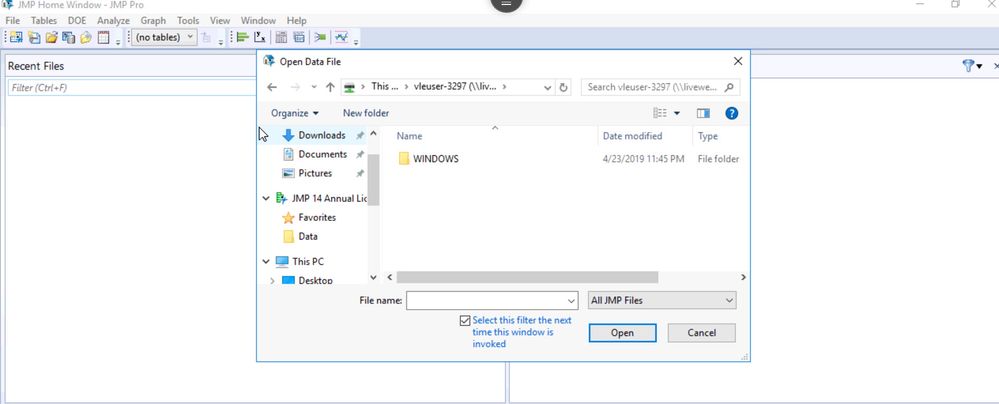This screenshot has height=404, width=999.
Task: Click the pin icon beside Downloads
Action: pyautogui.click(x=360, y=135)
